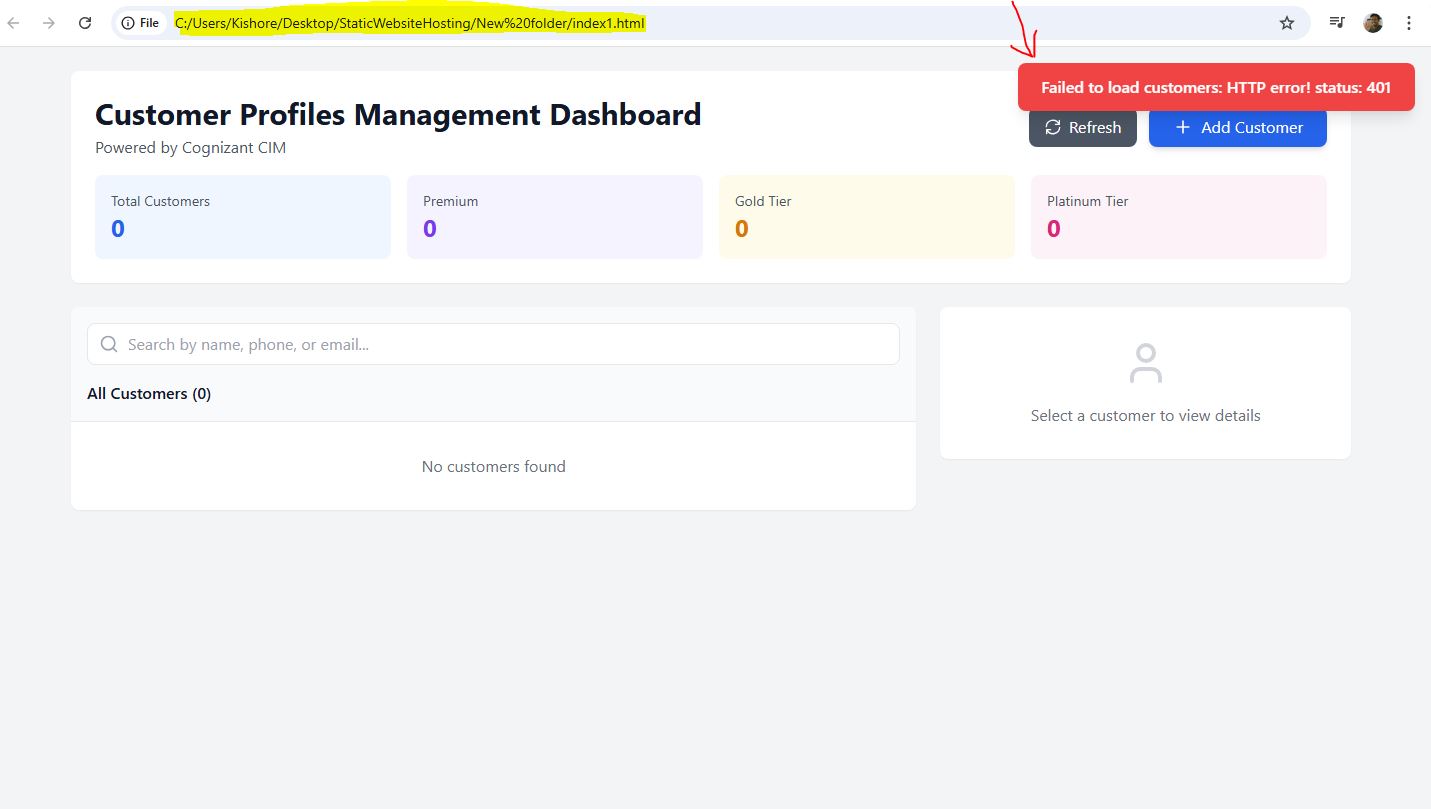Open the media controls icon in the toolbar

click(x=1337, y=23)
